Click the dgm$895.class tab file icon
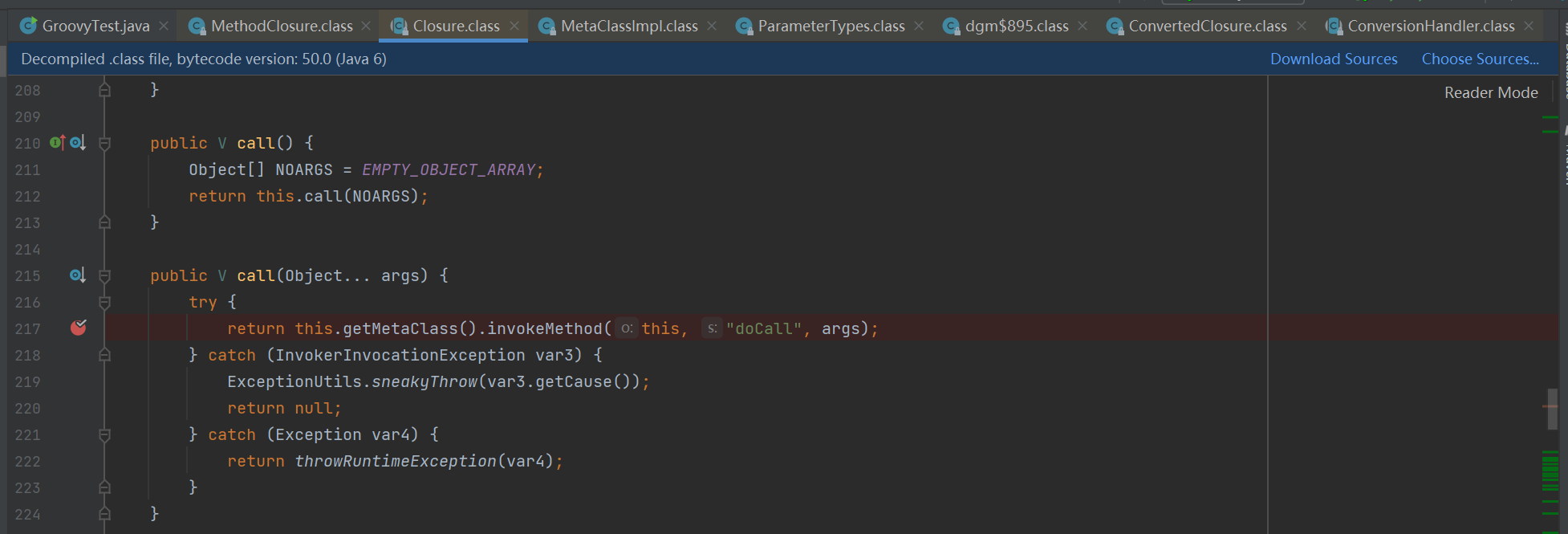This screenshot has width=1568, height=534. 951,26
